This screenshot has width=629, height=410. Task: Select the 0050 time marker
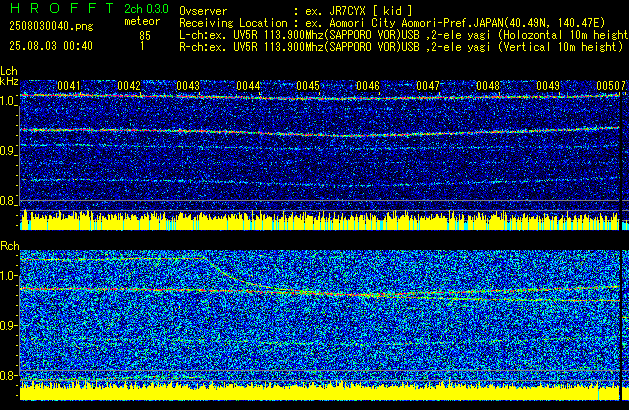pos(608,86)
